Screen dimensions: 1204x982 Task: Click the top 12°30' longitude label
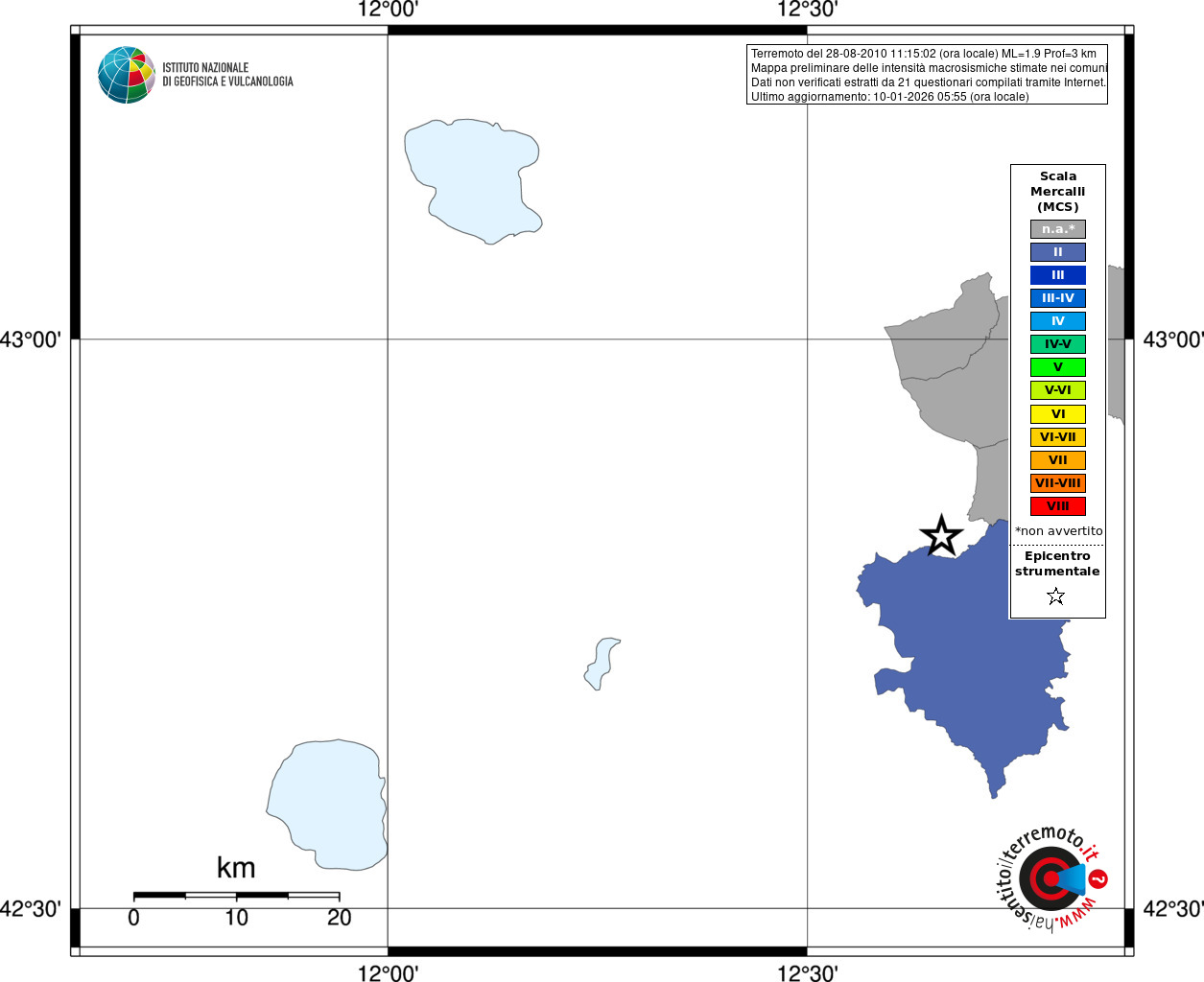point(807,10)
